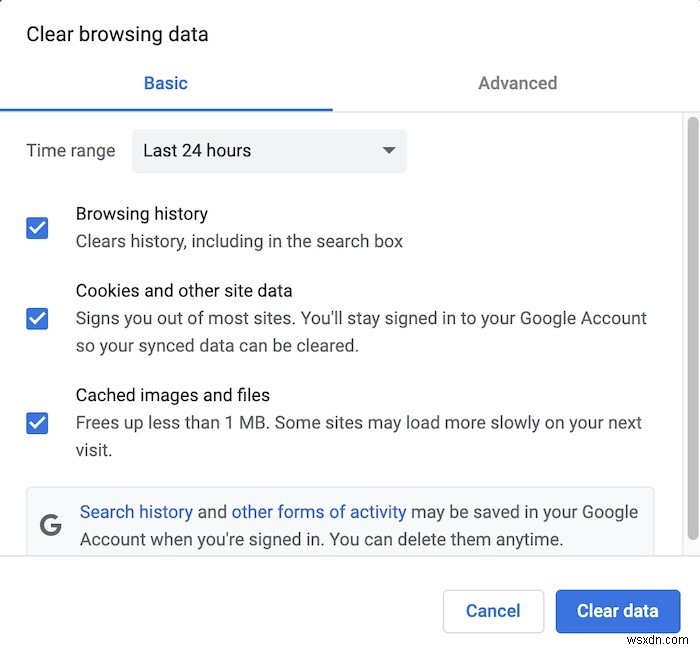Switch to the Advanced tab
Screen dimensions: 700x650
517,83
